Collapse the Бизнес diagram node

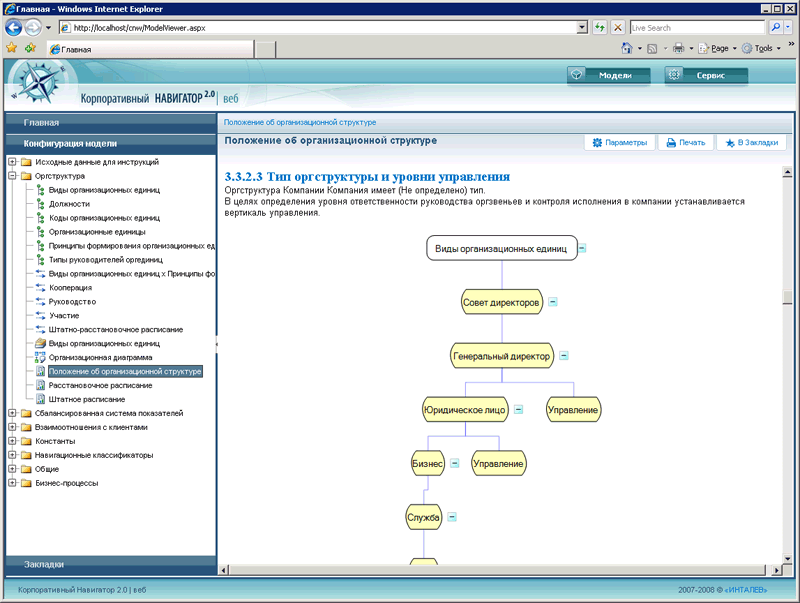pyautogui.click(x=455, y=463)
